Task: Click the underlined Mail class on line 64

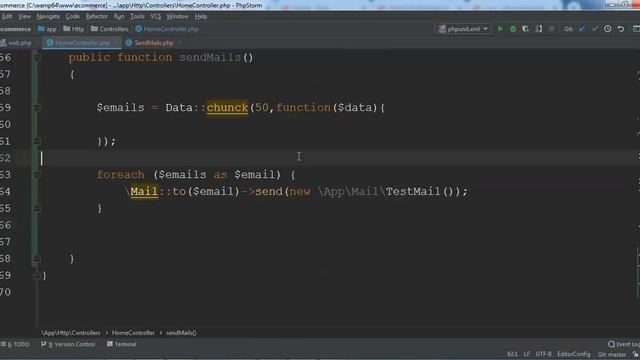Action: (x=144, y=191)
